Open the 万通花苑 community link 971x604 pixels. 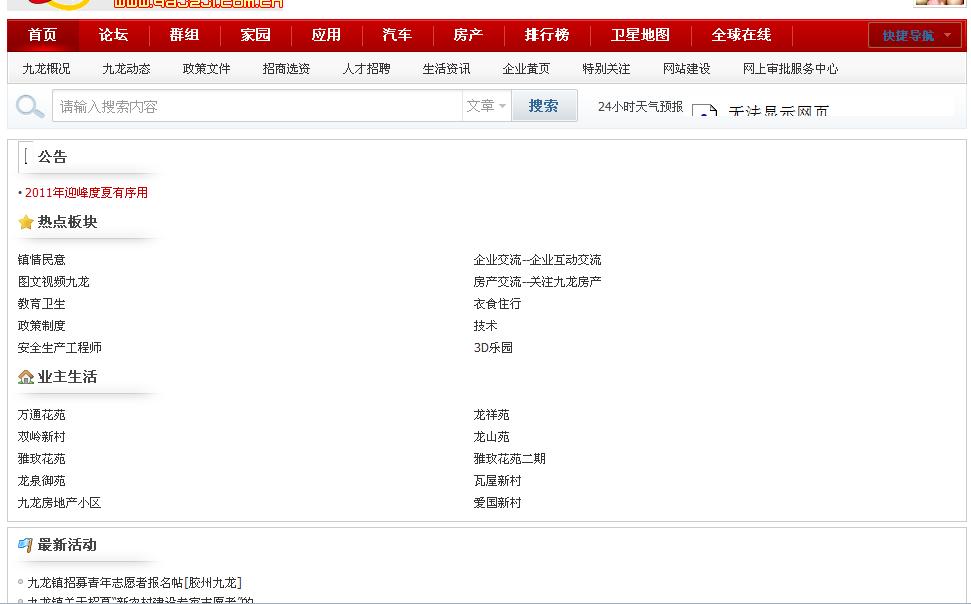(x=41, y=415)
